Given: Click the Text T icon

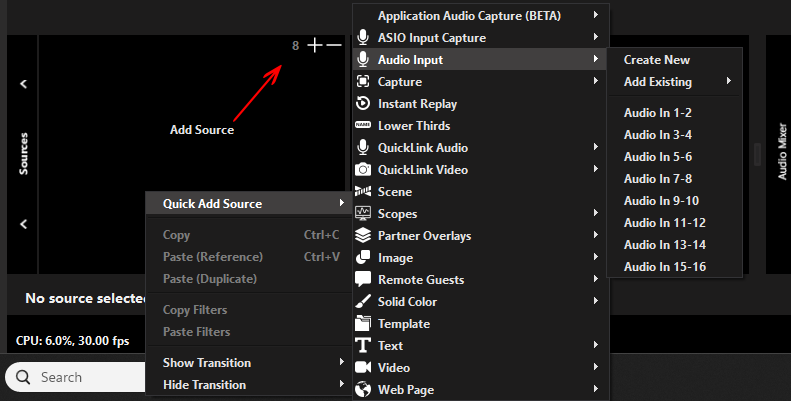Looking at the screenshot, I should point(363,346).
